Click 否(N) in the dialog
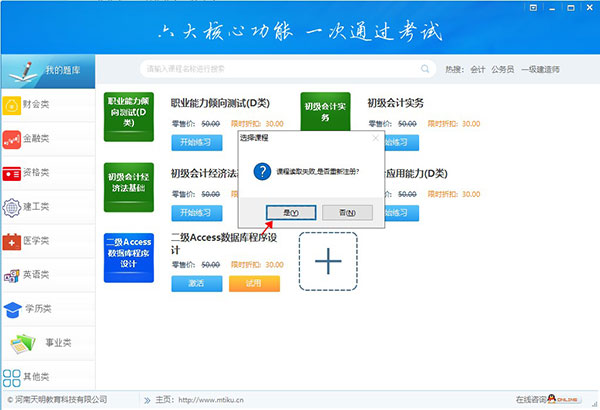Screen dimensions: 600x410 coord(347,212)
